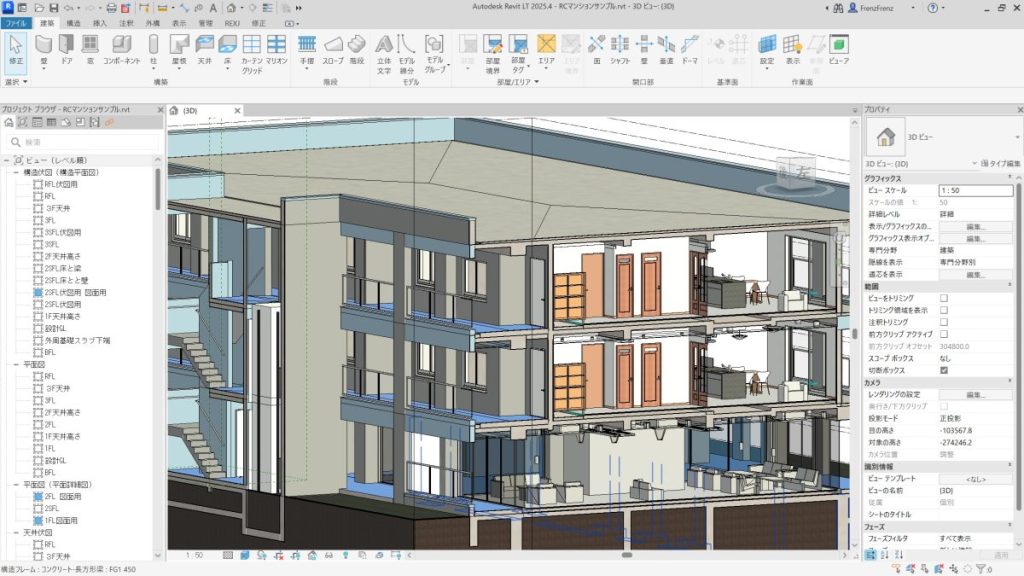1024x576 pixels.
Task: Click the ビュー スケール input field
Action: click(x=975, y=190)
